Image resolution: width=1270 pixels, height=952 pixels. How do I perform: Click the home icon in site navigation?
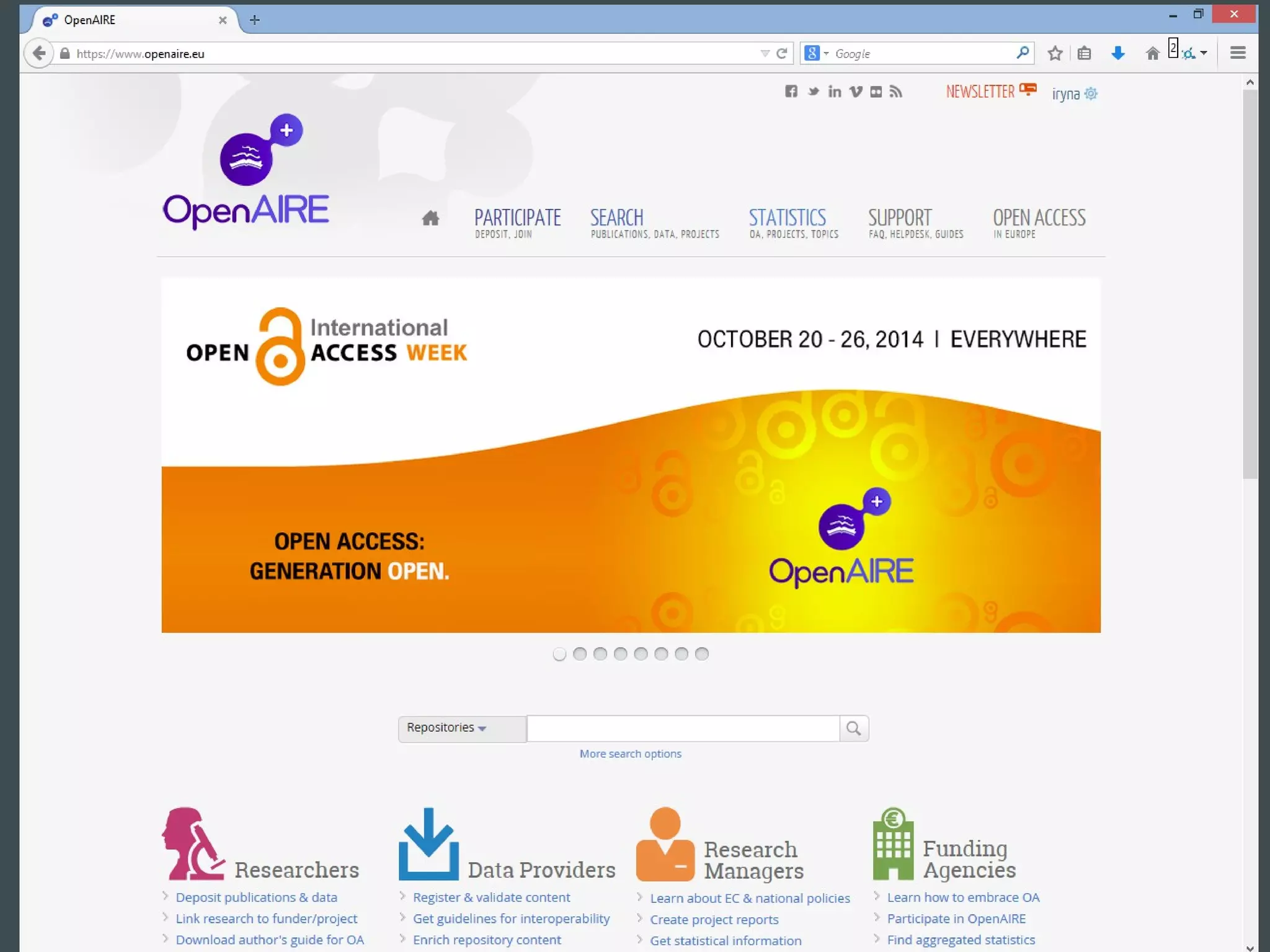point(430,218)
